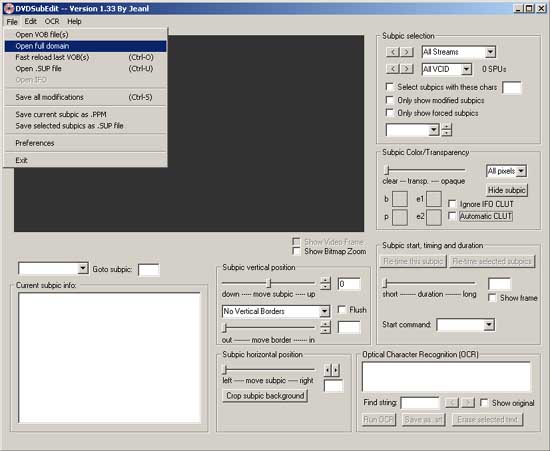This screenshot has width=550, height=451.
Task: Click the Save as .srt button
Action: 423,419
